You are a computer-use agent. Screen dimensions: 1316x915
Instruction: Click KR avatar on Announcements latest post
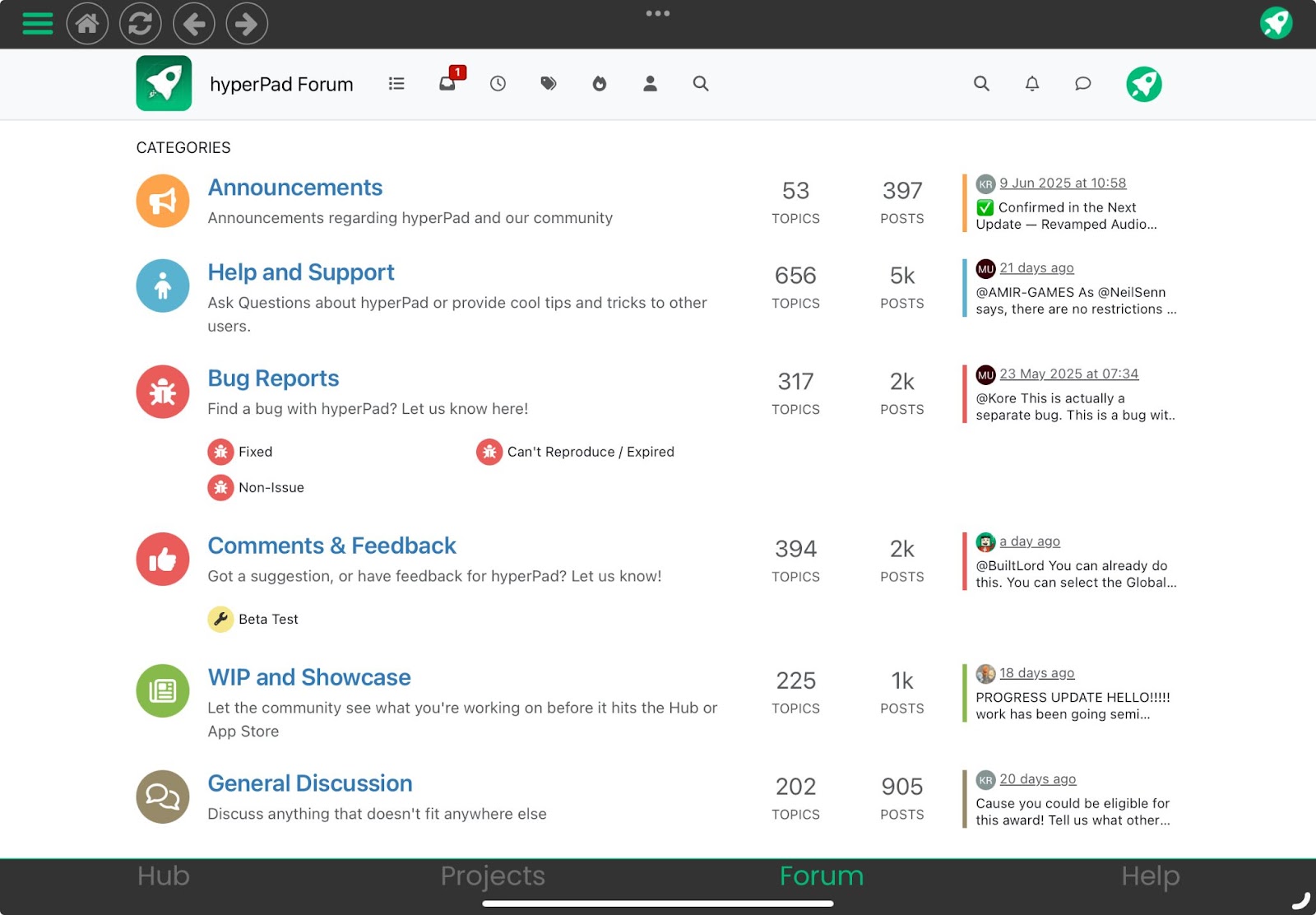coord(985,183)
